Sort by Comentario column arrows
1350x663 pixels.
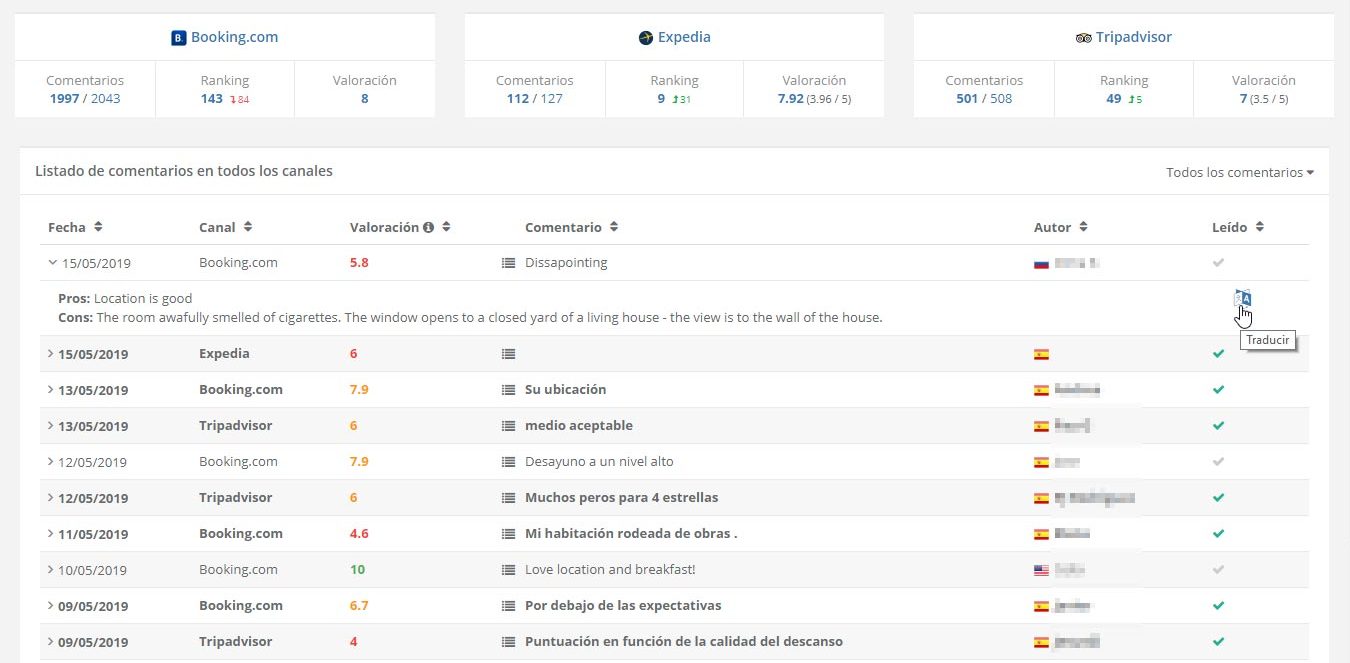614,227
